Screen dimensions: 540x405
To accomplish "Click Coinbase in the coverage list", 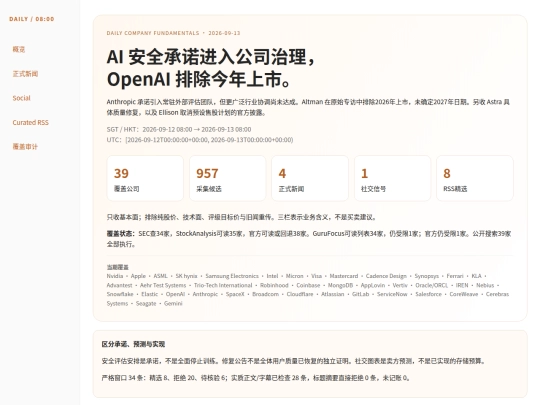I will coord(308,285).
